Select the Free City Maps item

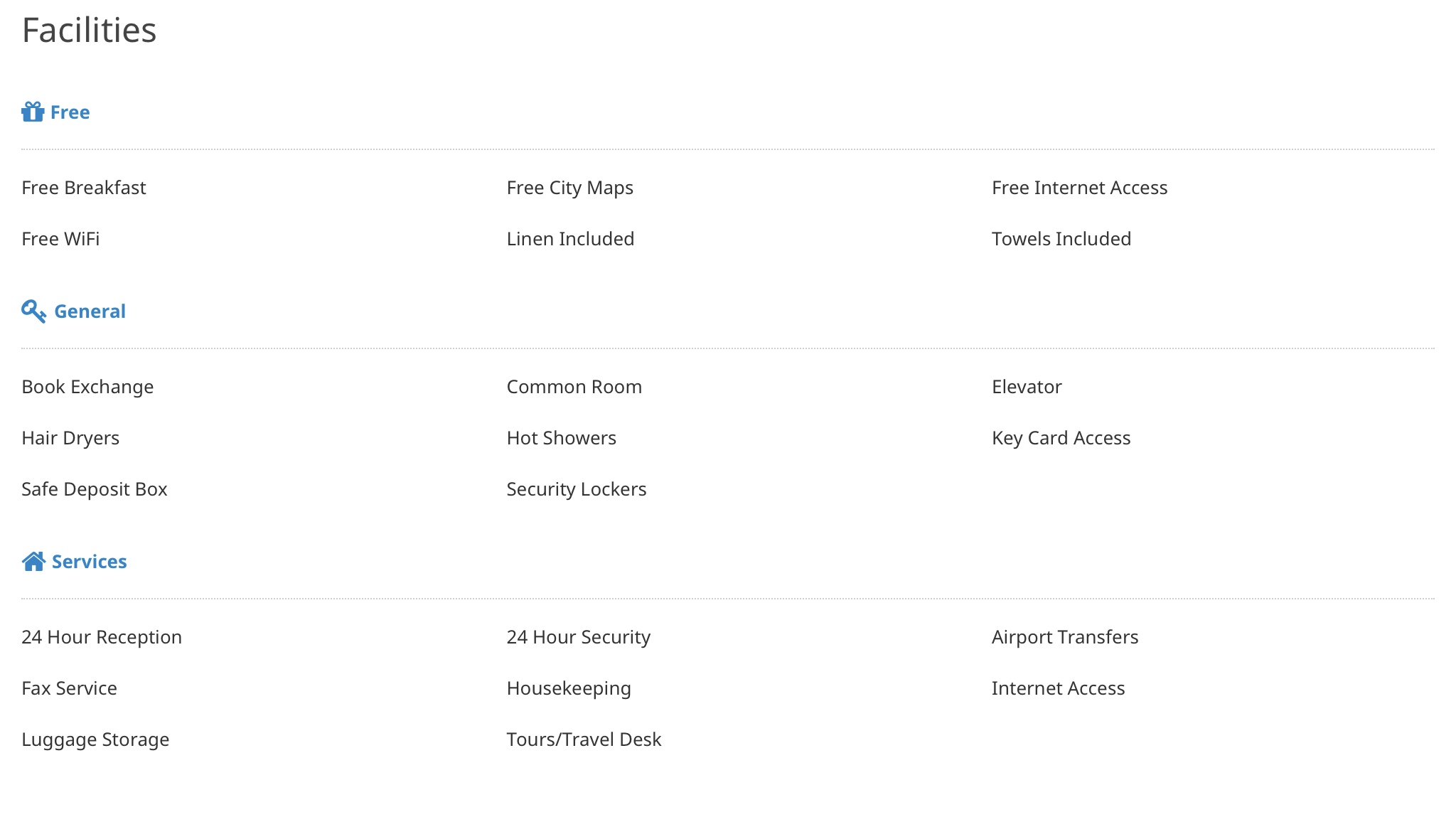click(x=569, y=188)
